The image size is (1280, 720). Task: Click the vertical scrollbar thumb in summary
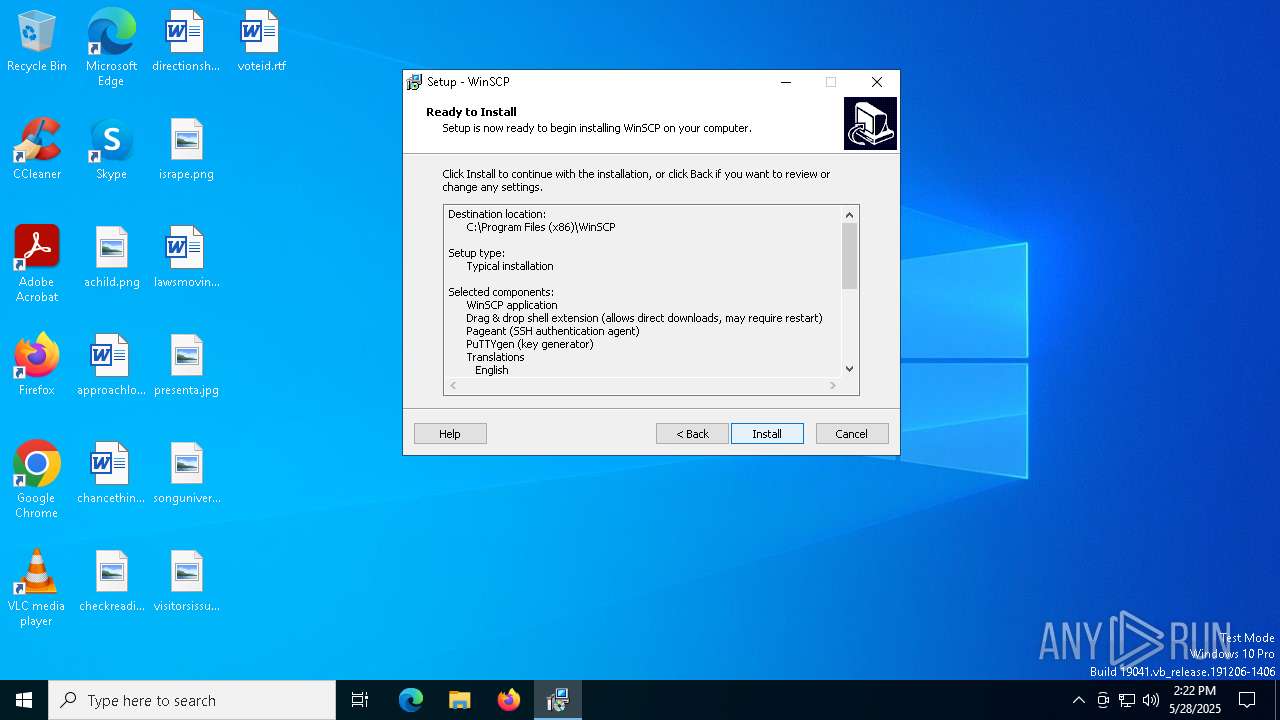pos(850,256)
